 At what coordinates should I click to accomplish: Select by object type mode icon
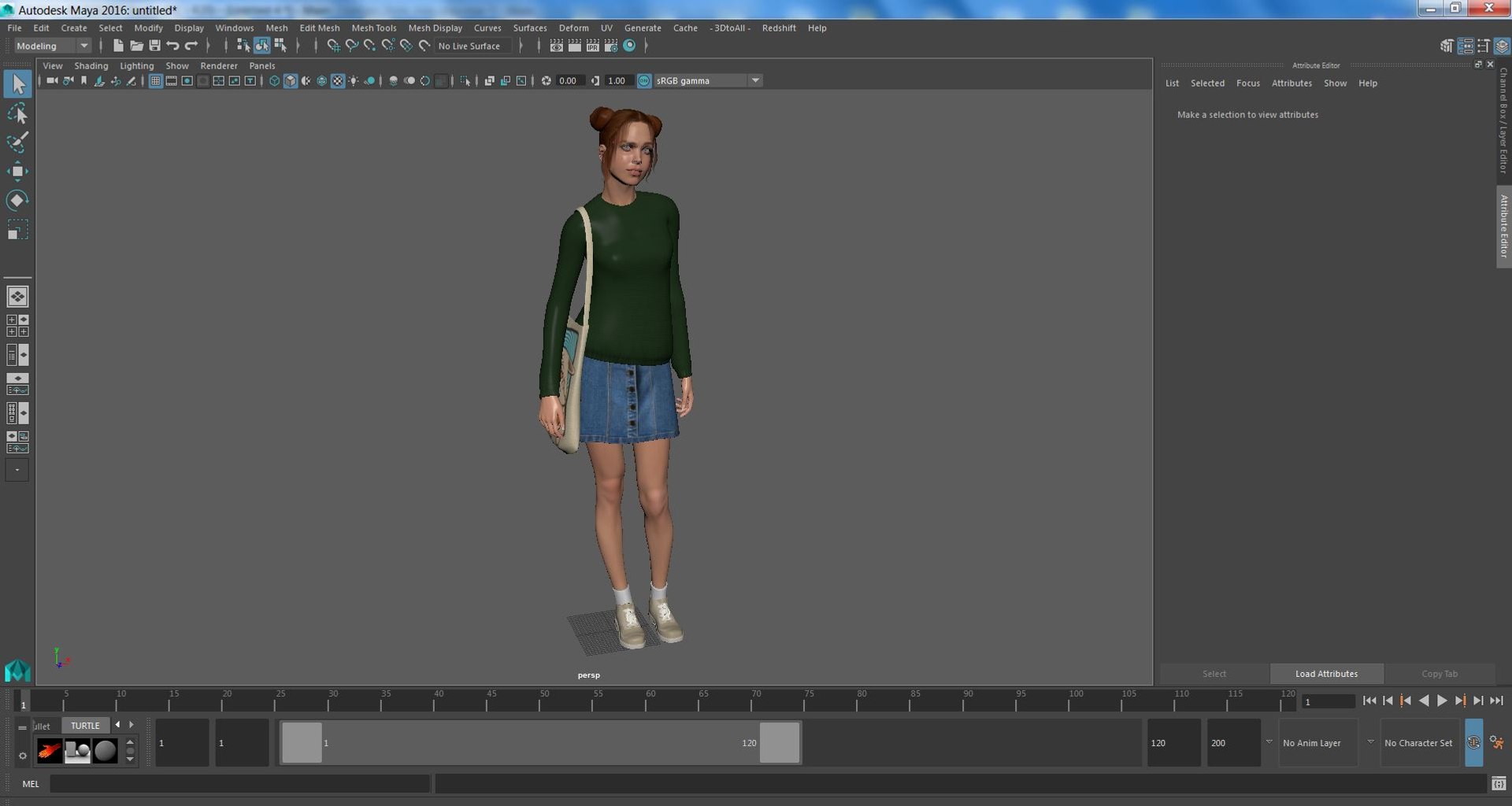click(x=261, y=46)
